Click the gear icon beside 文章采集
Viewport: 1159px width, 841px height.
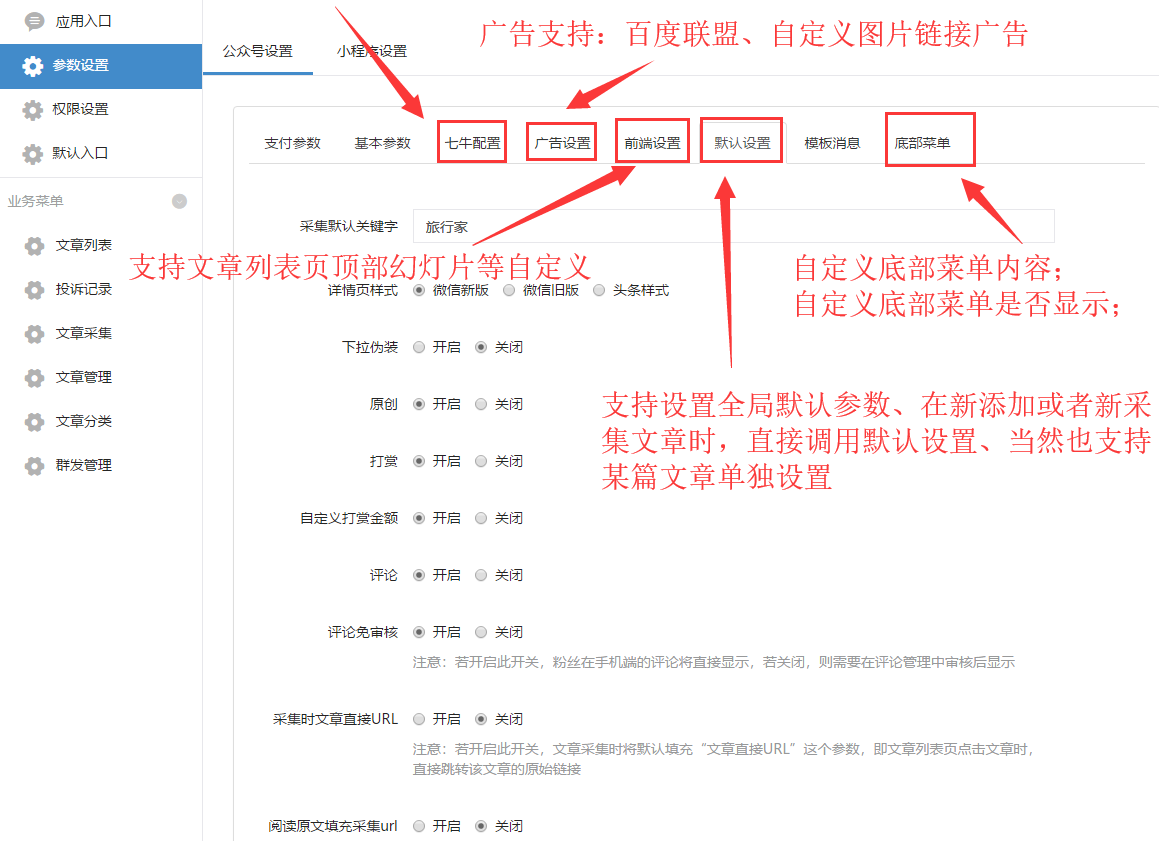tap(35, 334)
